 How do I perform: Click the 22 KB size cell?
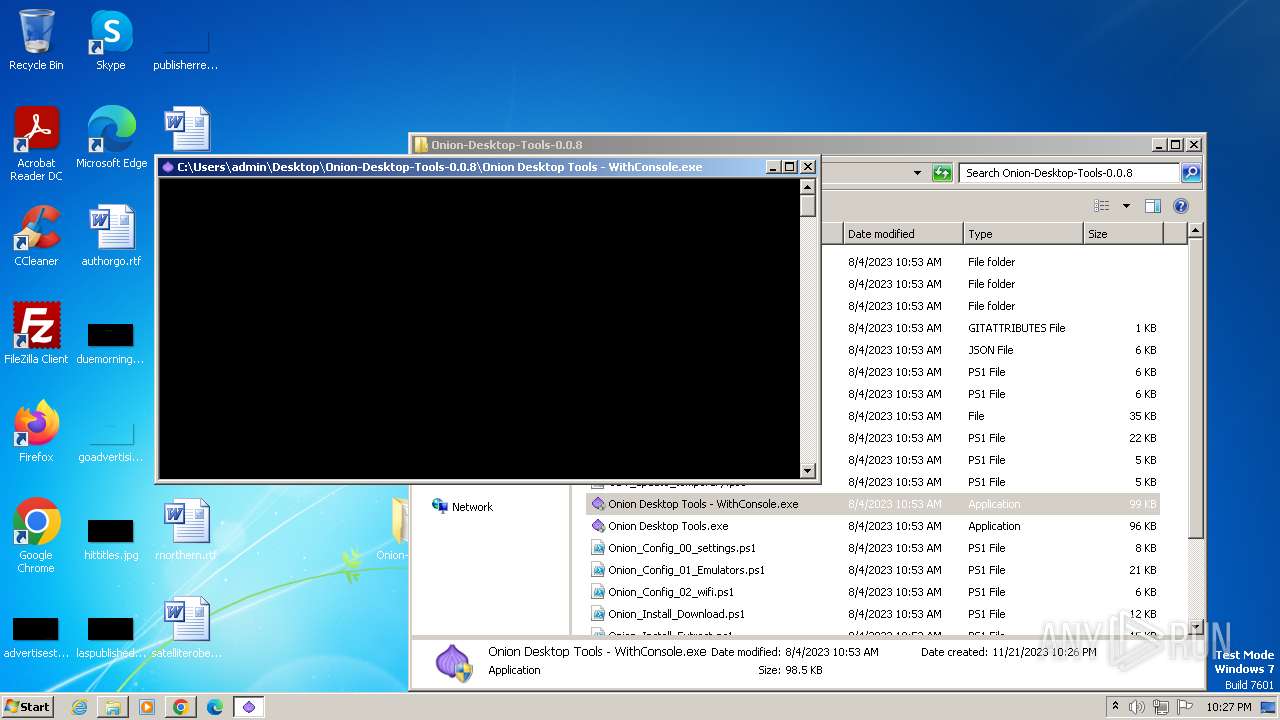pyautogui.click(x=1142, y=438)
